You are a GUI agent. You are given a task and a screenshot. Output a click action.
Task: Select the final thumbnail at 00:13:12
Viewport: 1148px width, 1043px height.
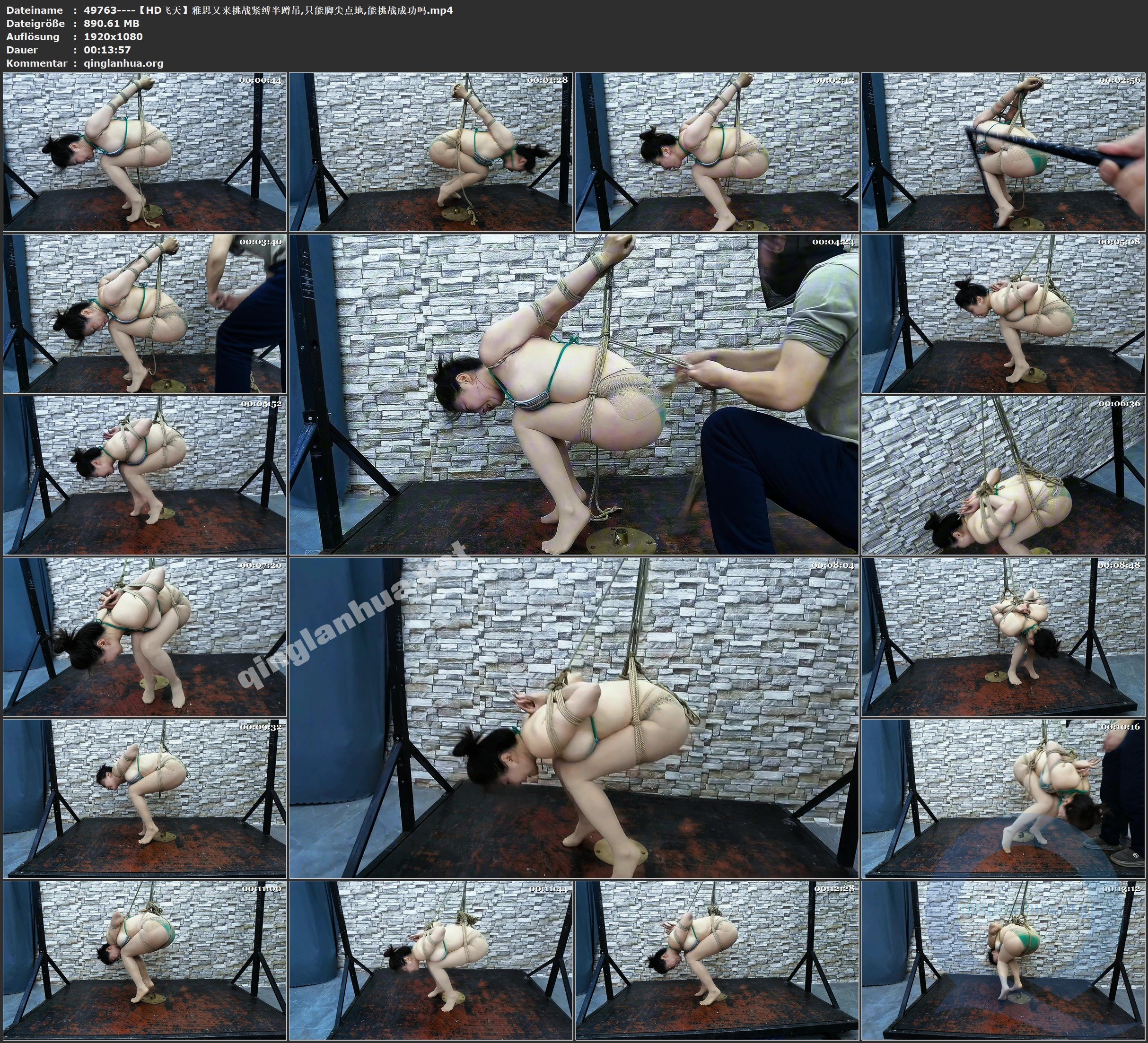coord(1003,960)
